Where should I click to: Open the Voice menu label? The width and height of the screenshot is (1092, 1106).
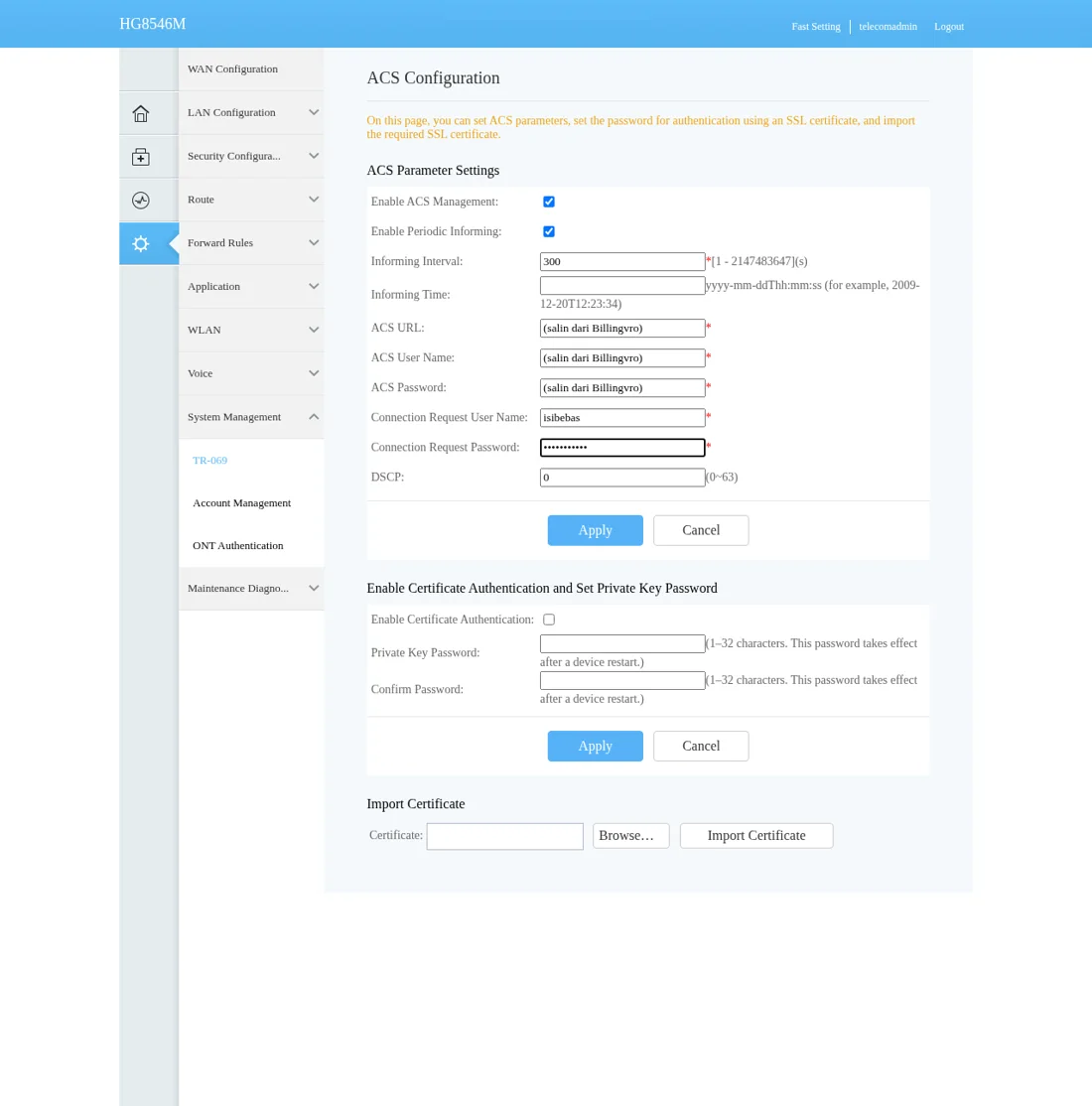click(201, 374)
